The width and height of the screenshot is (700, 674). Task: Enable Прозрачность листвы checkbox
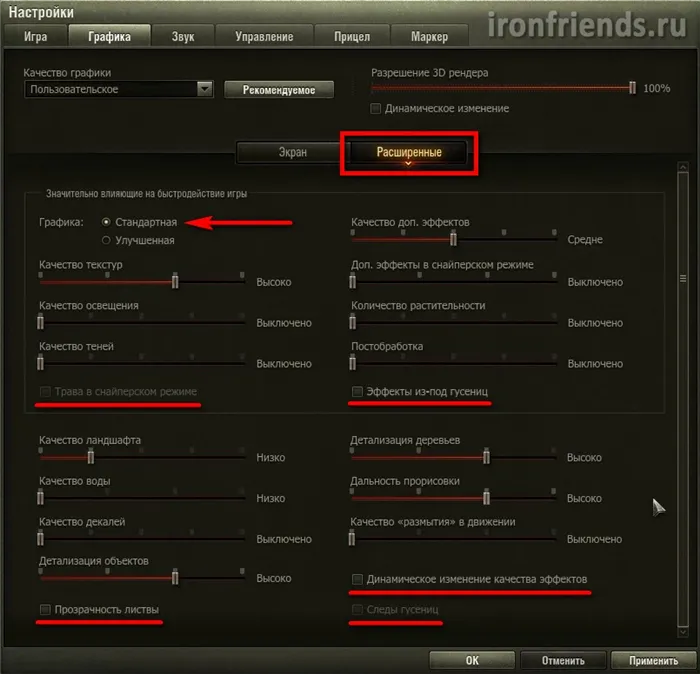45,609
